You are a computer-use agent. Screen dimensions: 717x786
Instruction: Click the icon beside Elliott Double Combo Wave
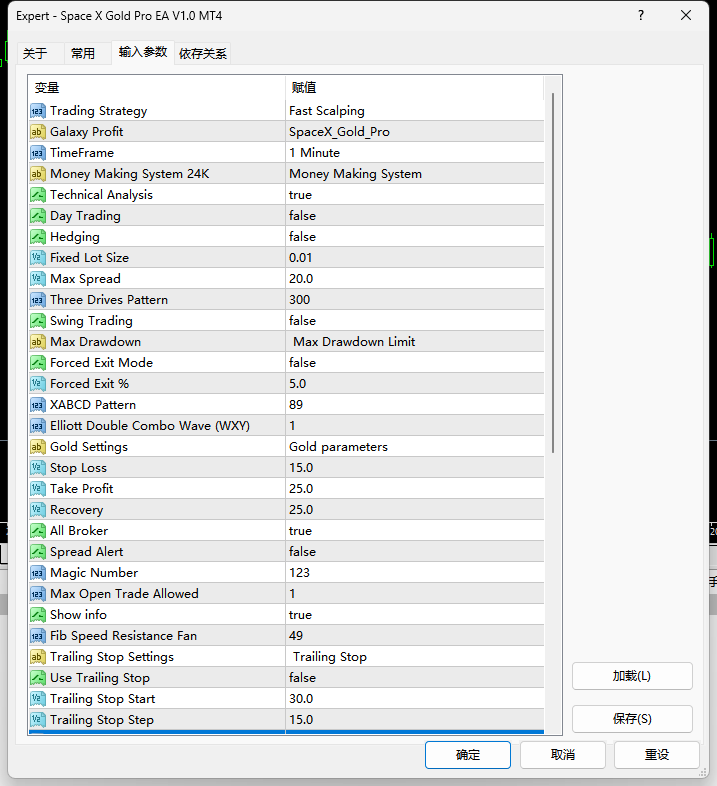(x=38, y=426)
